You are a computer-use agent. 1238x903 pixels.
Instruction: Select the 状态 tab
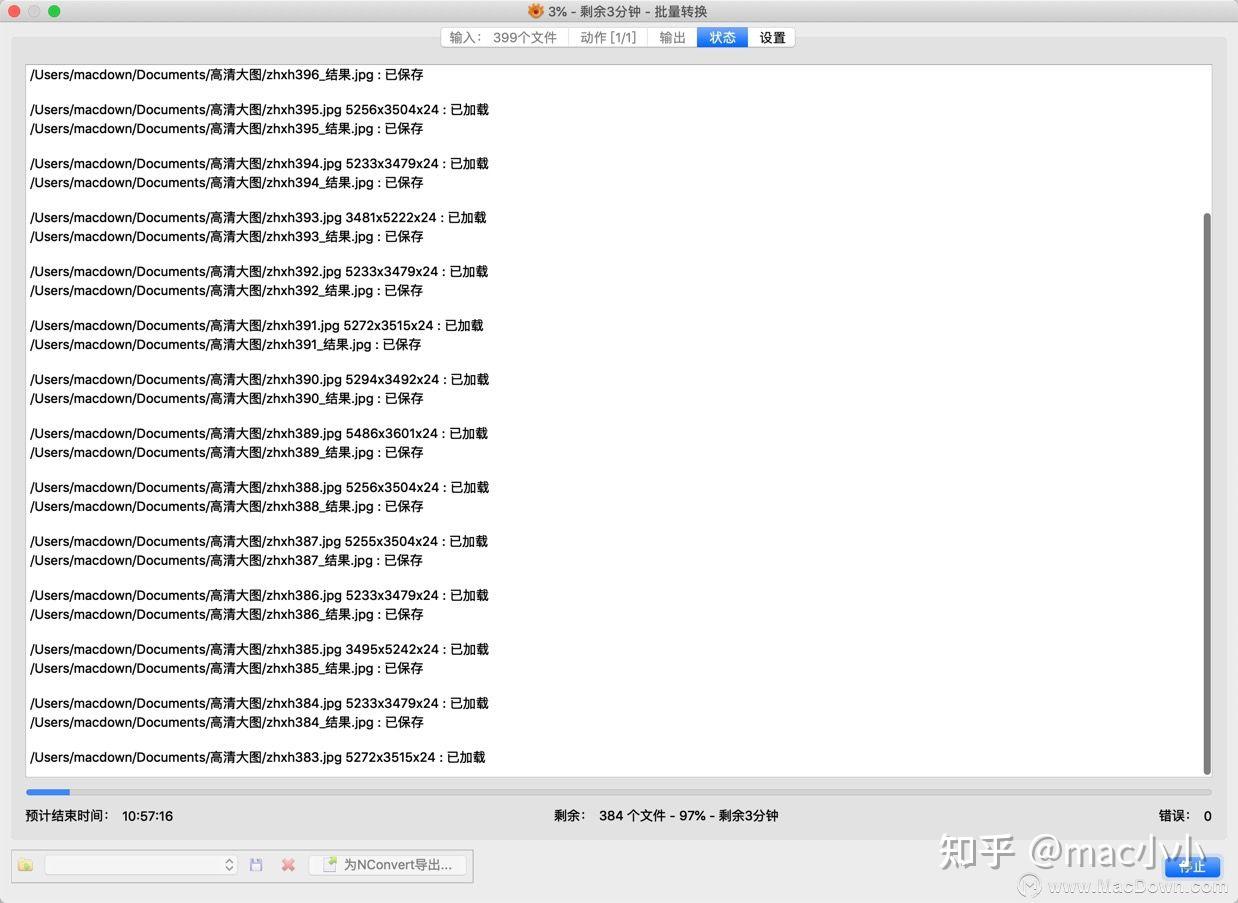tap(721, 37)
